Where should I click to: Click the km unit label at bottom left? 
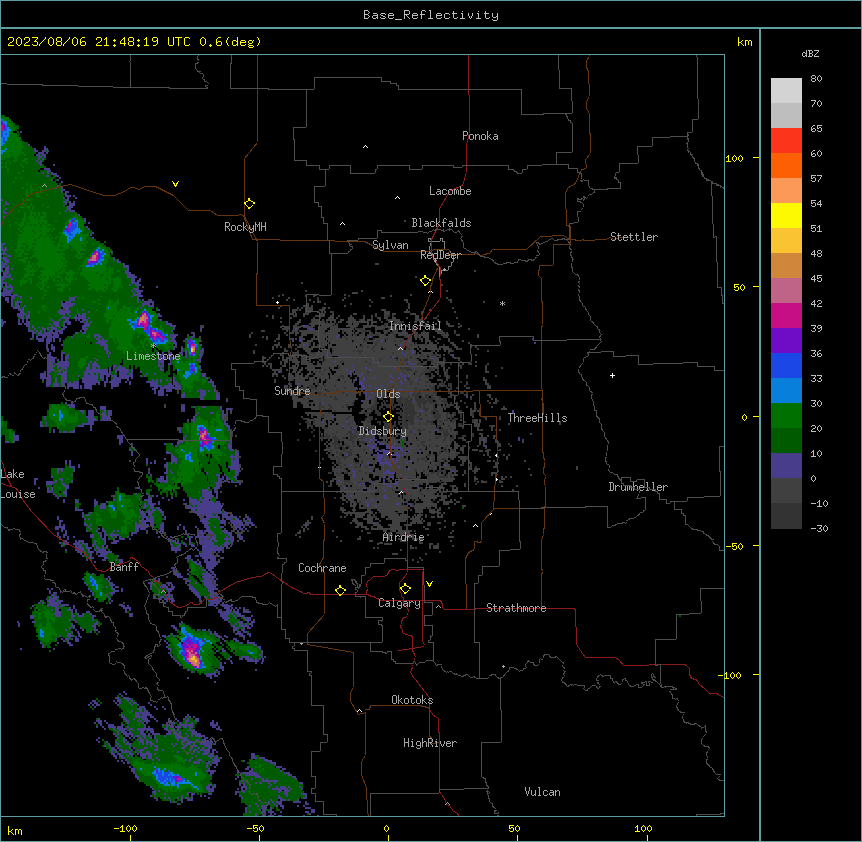point(15,830)
